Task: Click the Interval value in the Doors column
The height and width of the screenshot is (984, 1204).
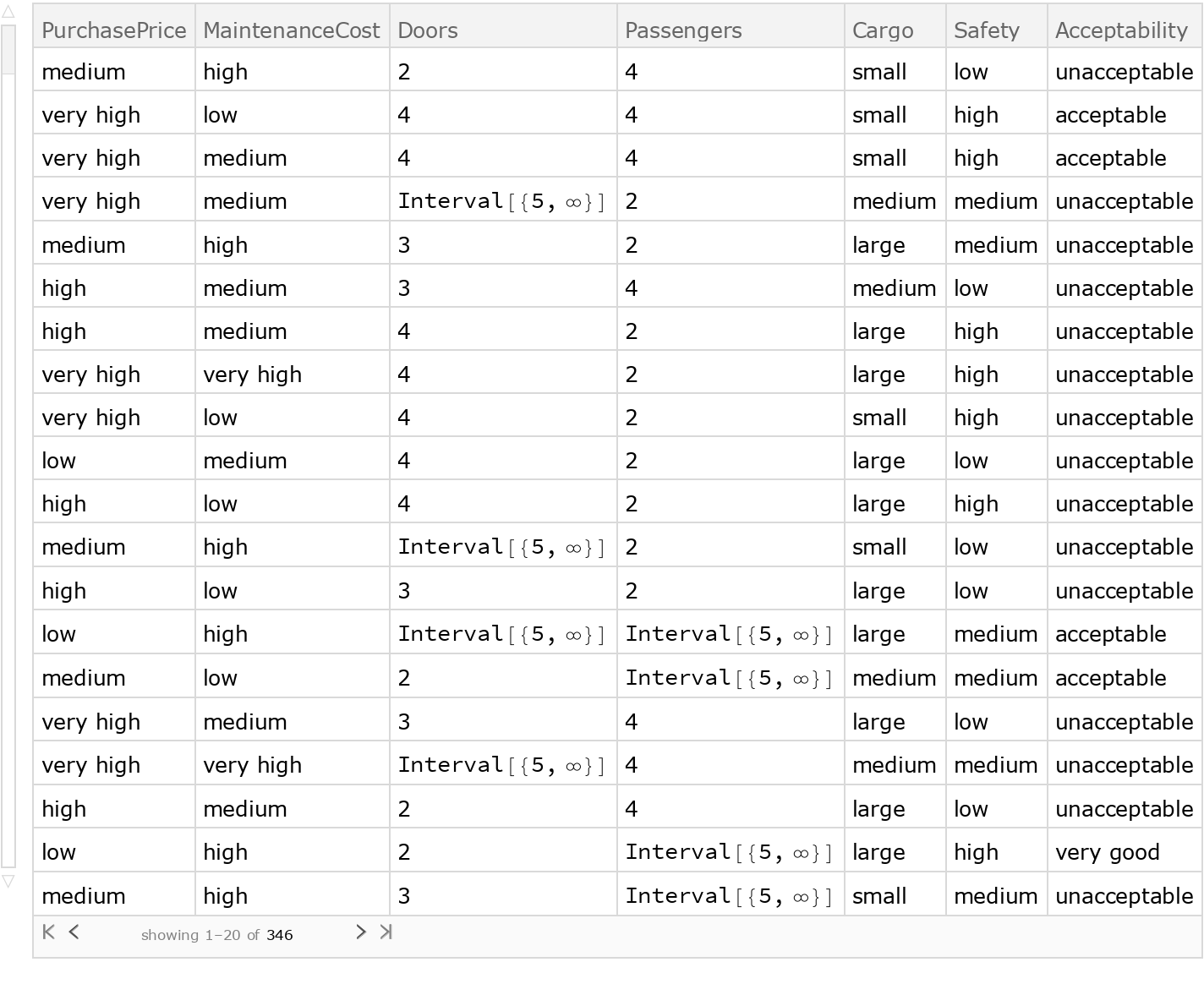Action: [x=502, y=201]
